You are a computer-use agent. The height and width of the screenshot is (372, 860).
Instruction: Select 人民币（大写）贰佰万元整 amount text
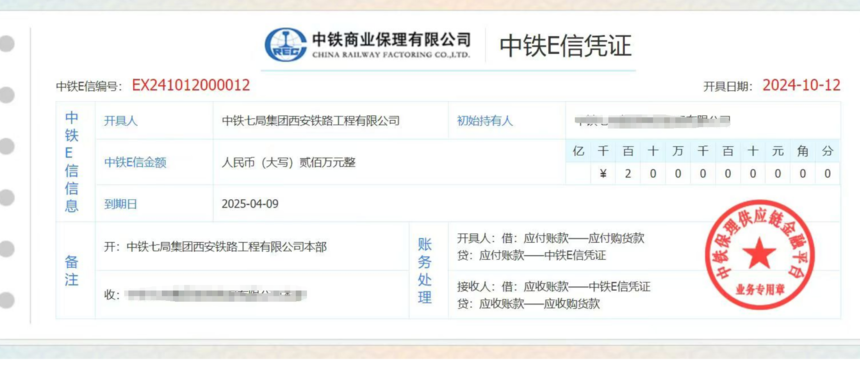coord(288,162)
